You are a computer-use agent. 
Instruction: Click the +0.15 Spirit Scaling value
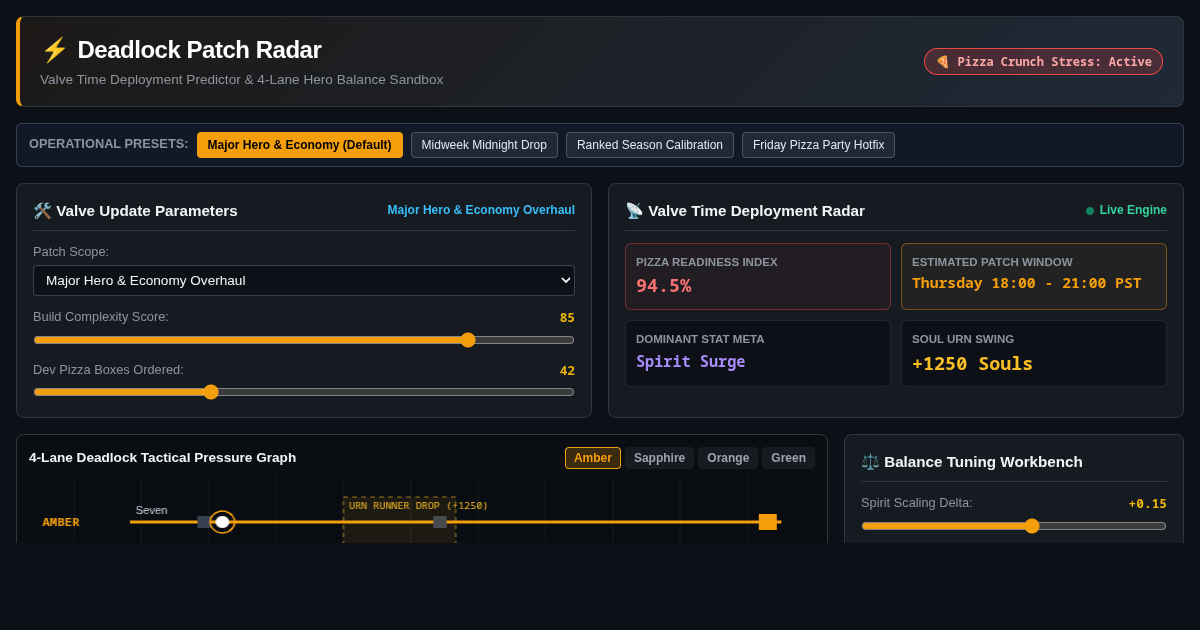[1148, 504]
